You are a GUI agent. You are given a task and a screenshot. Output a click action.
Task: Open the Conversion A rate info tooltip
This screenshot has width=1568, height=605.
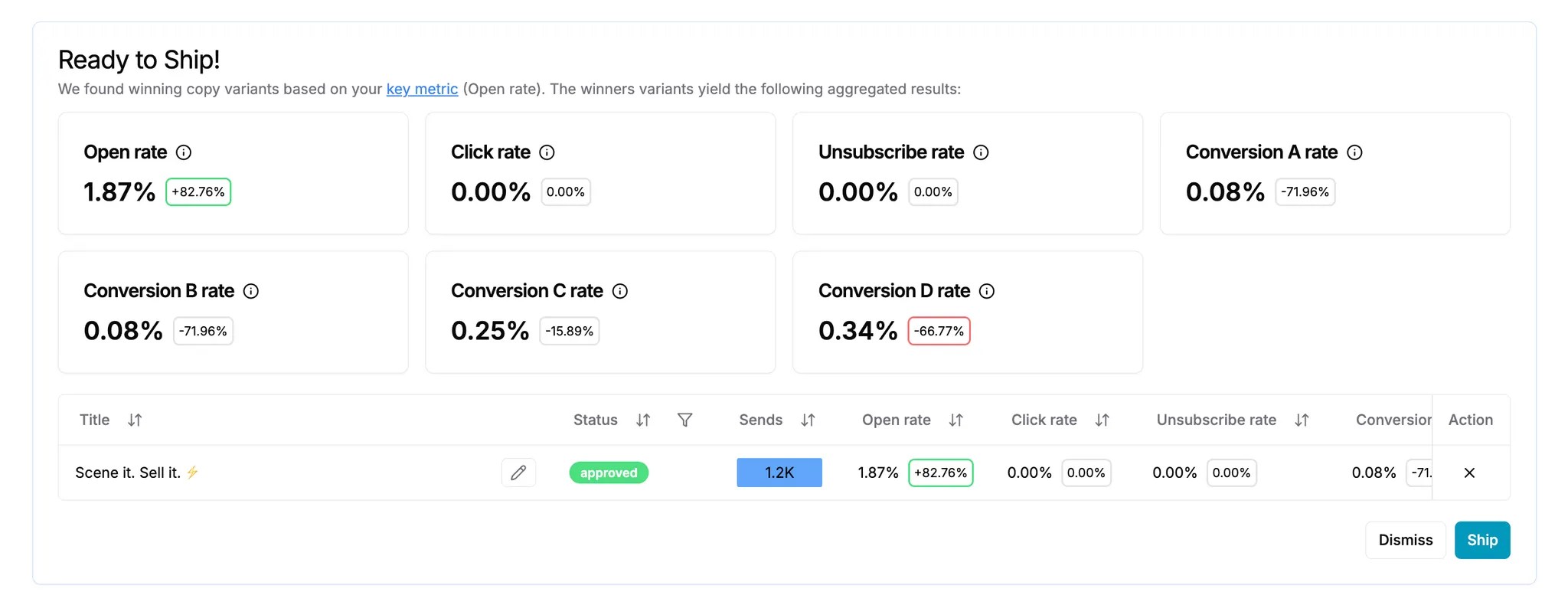click(x=1354, y=152)
